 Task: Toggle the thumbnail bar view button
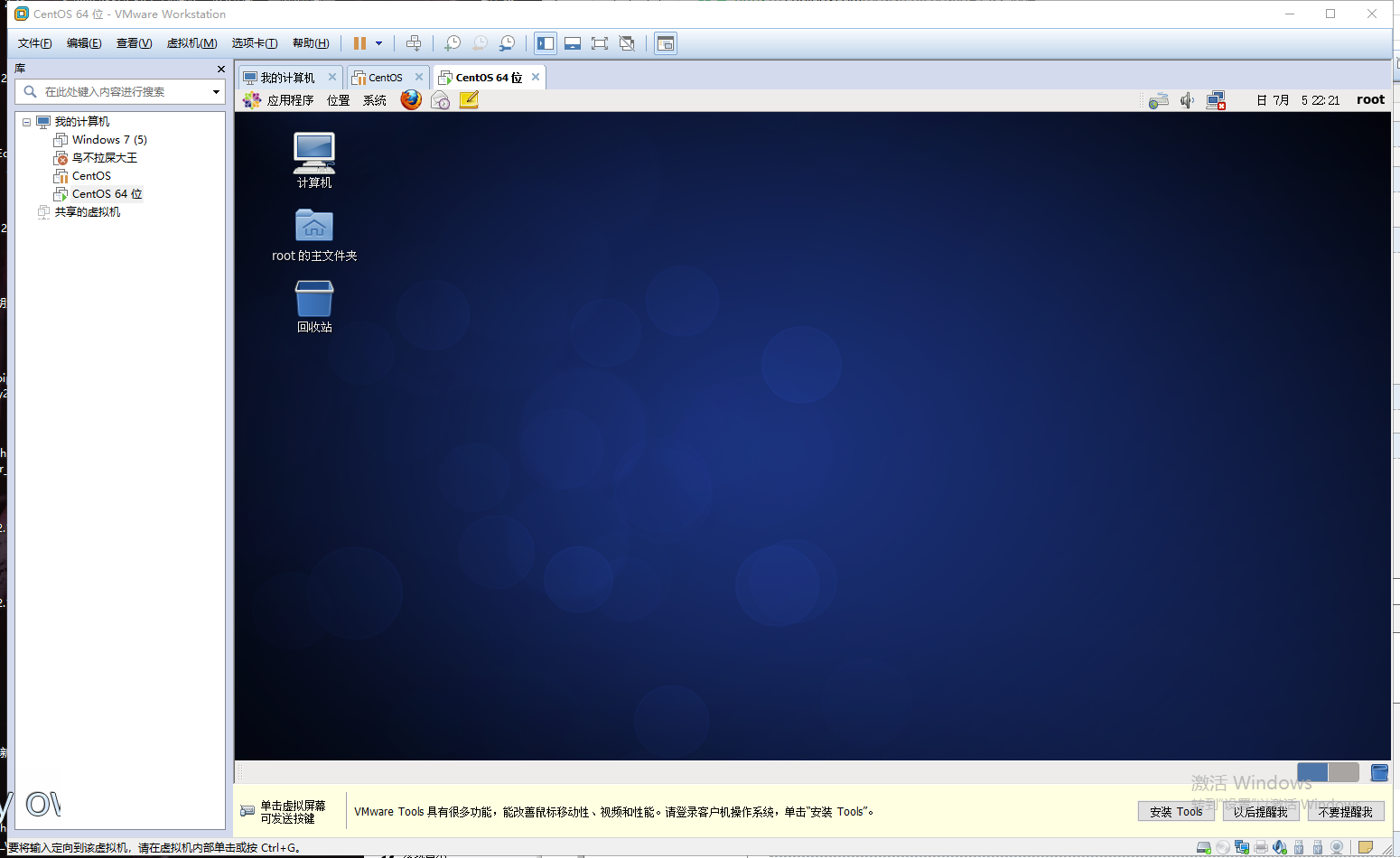point(573,43)
